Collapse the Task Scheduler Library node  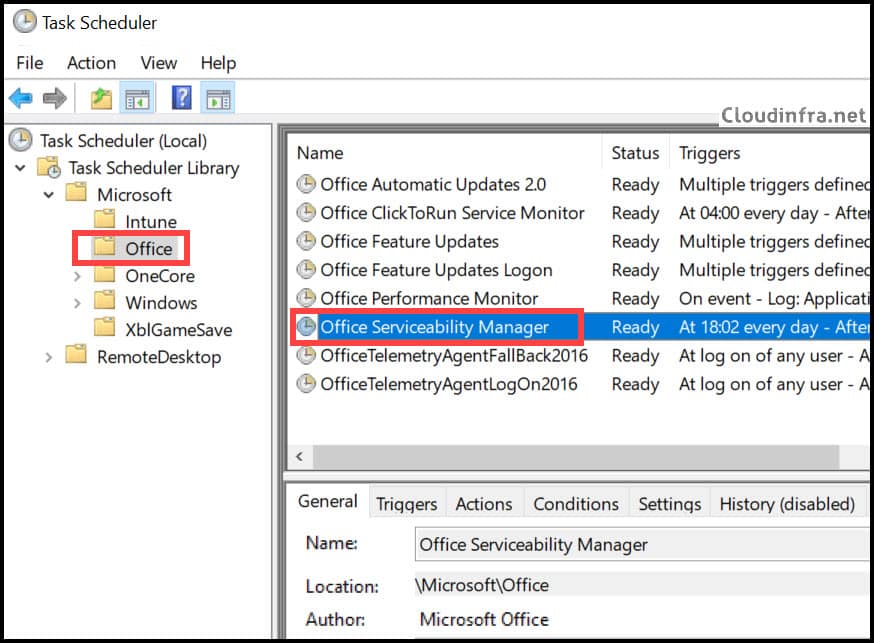tap(20, 167)
